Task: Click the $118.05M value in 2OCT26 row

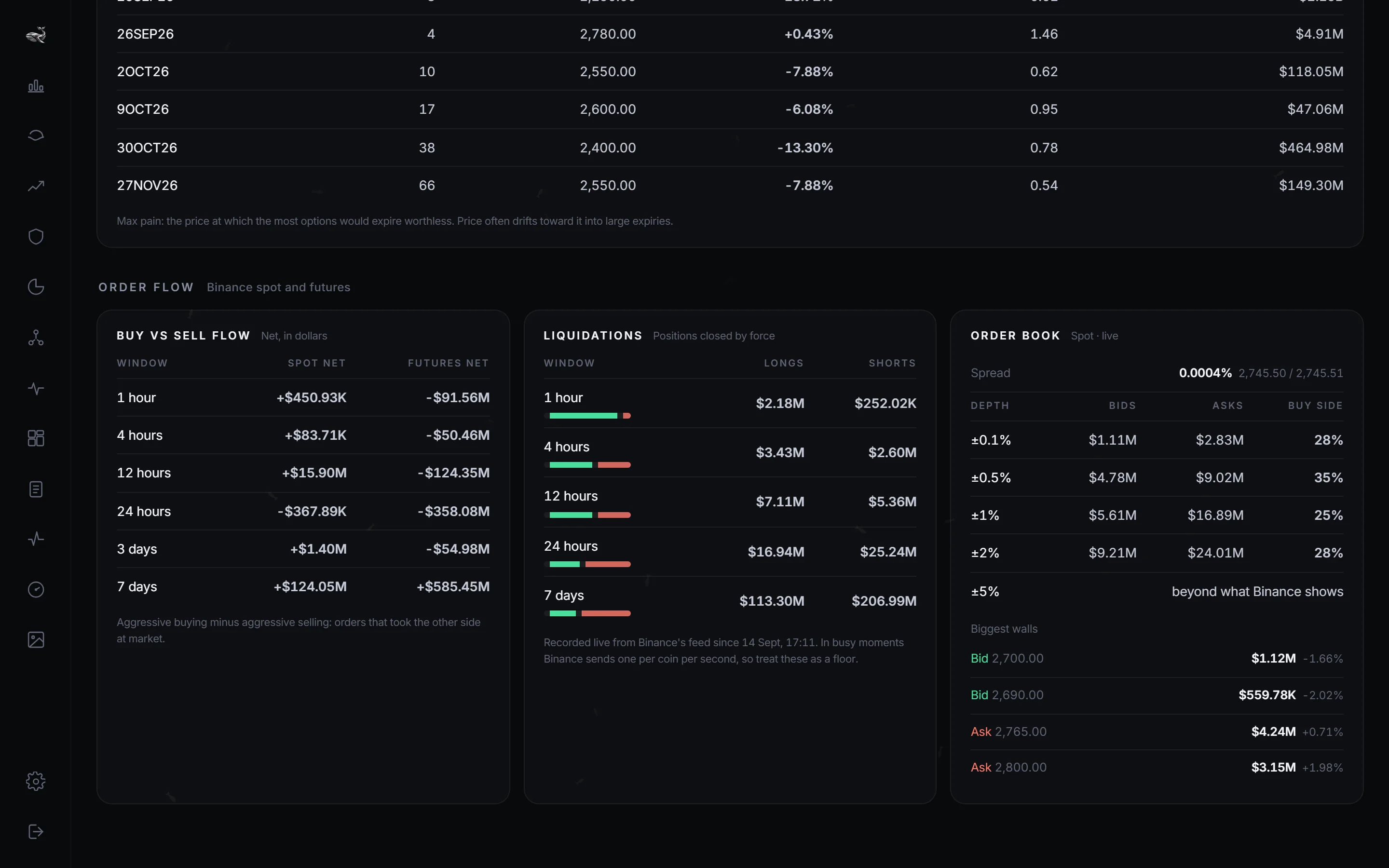Action: (x=1311, y=71)
